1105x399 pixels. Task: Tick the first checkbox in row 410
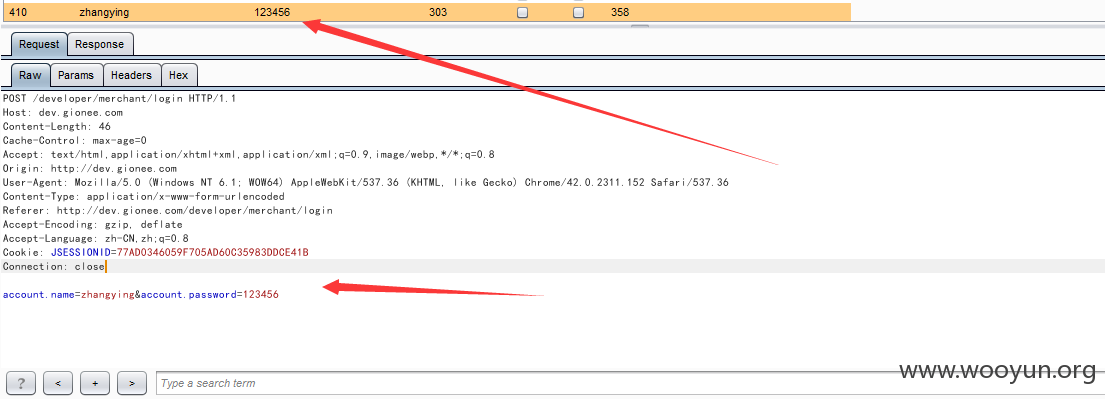(522, 13)
